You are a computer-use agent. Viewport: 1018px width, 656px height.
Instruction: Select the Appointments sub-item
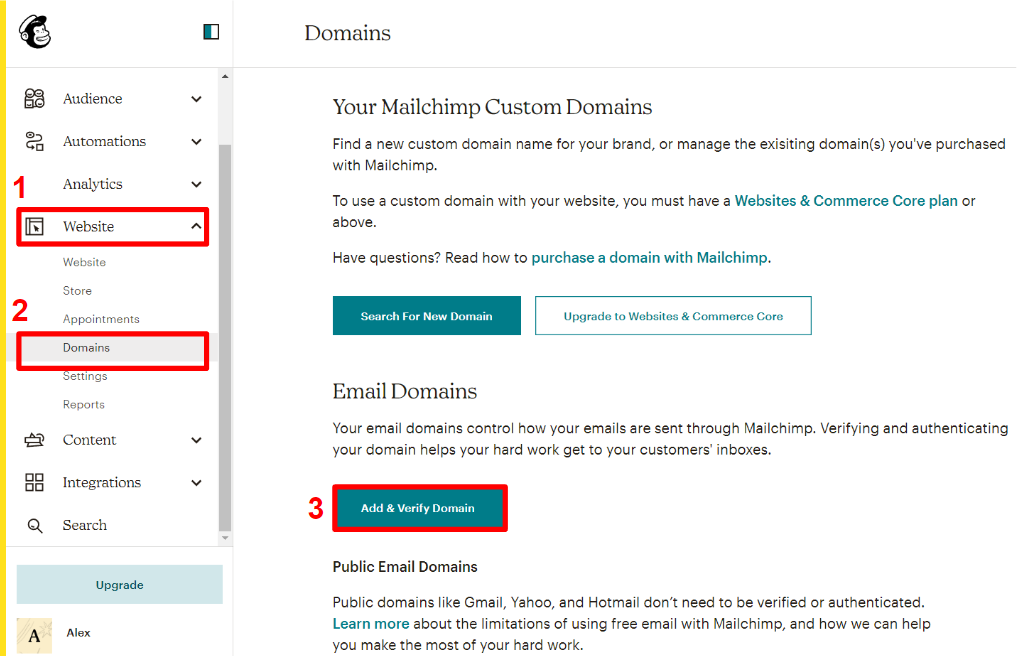tap(101, 319)
